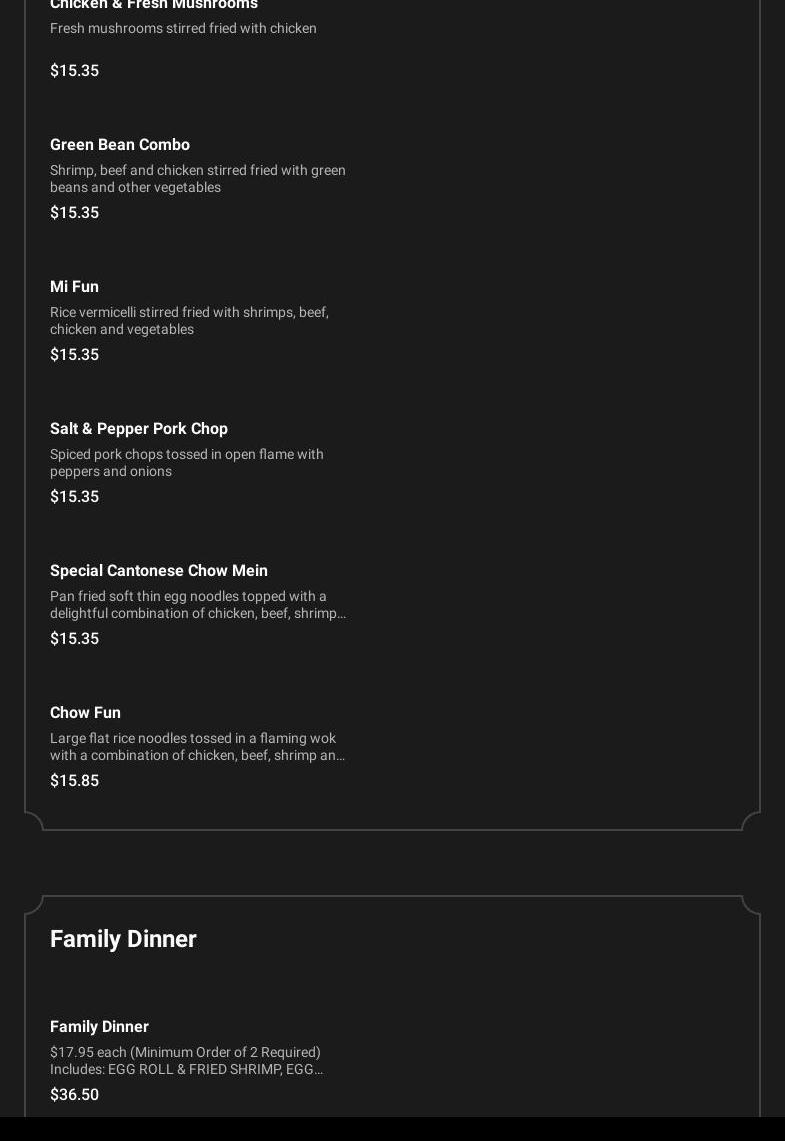Viewport: 785px width, 1141px height.
Task: Open the Green Bean Combo menu item
Action: [x=120, y=144]
